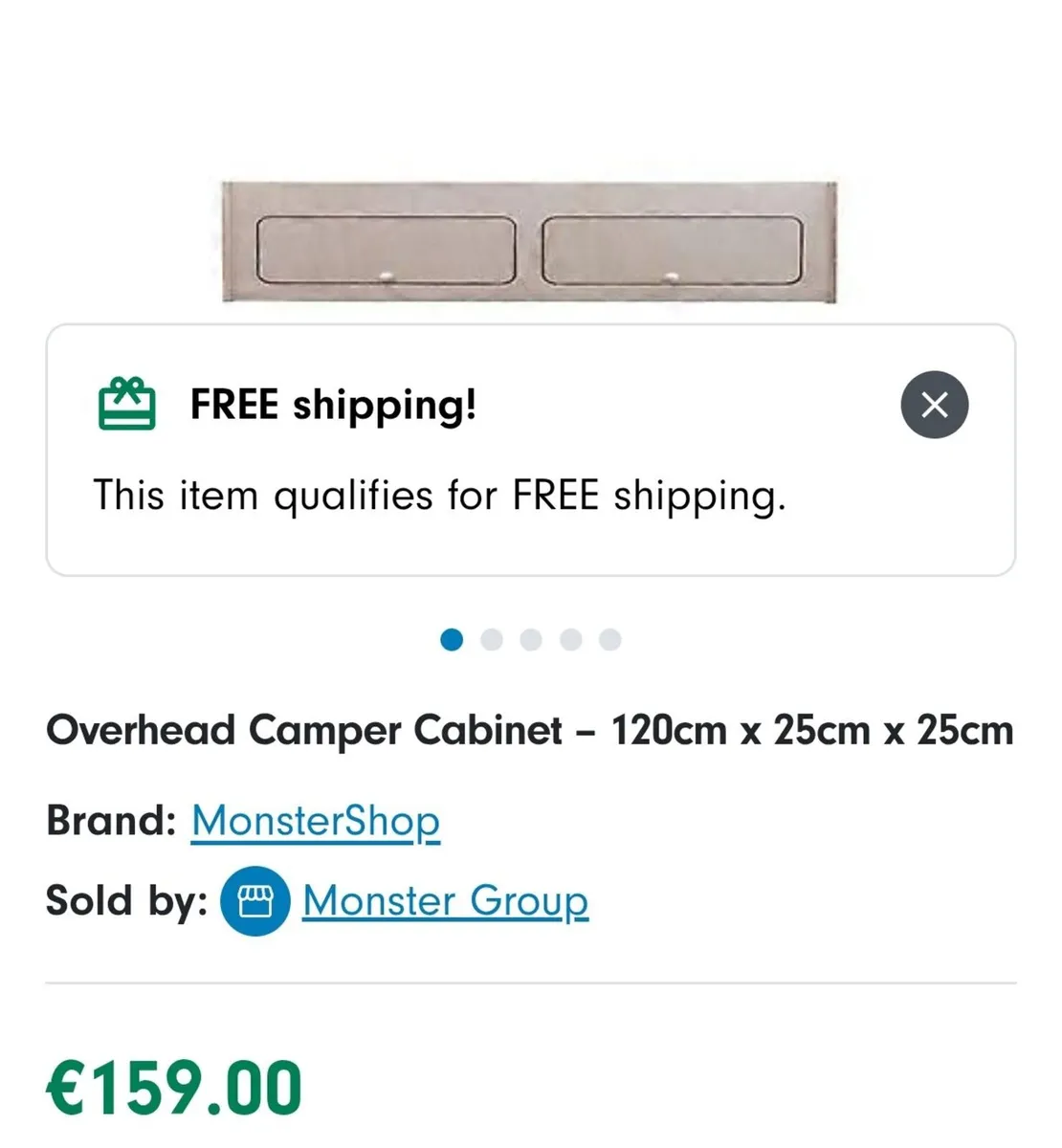This screenshot has width=1062, height=1148.
Task: Click the shipping qualification message text
Action: [x=439, y=496]
